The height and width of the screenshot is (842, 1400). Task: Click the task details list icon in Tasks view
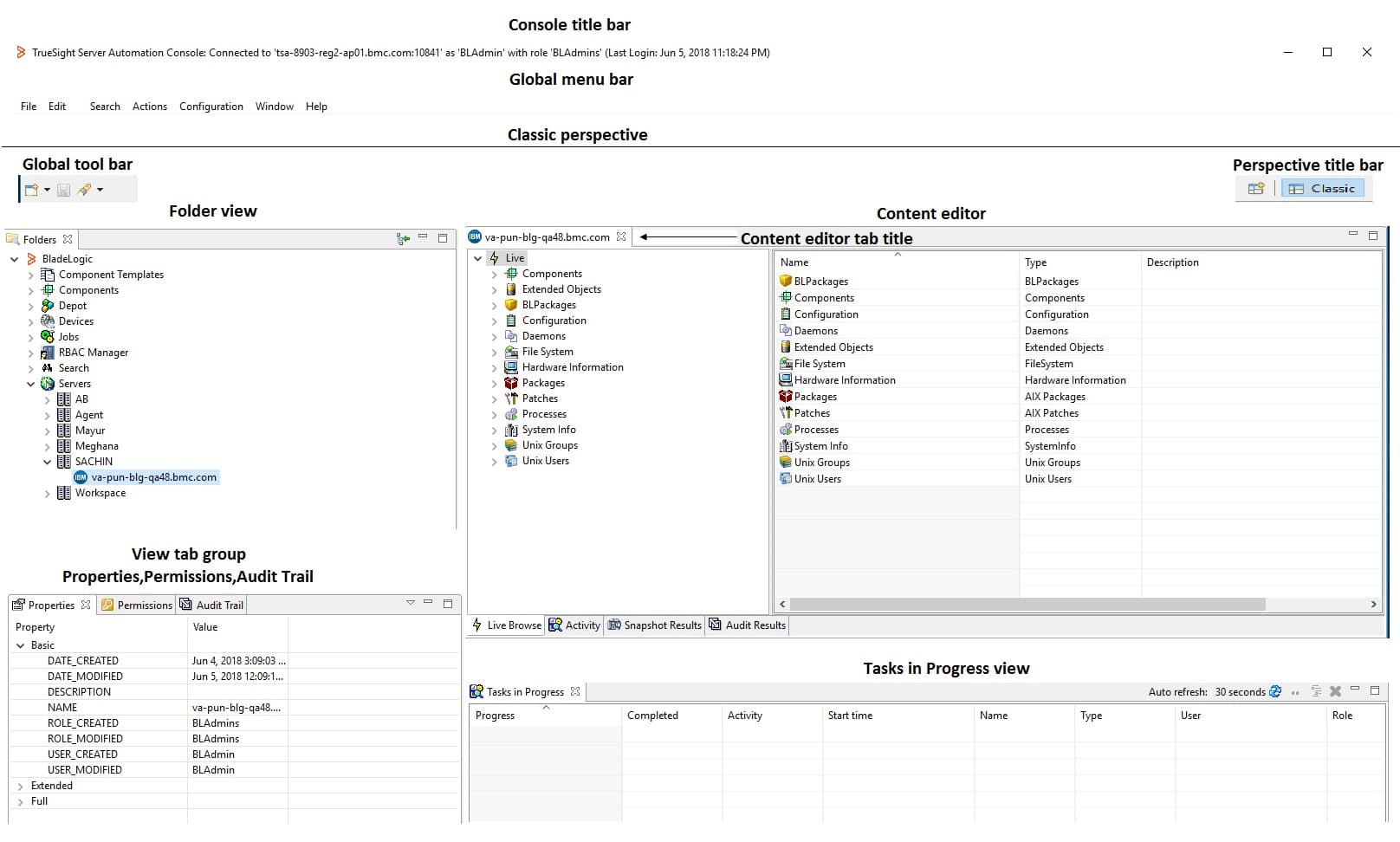pos(1316,691)
